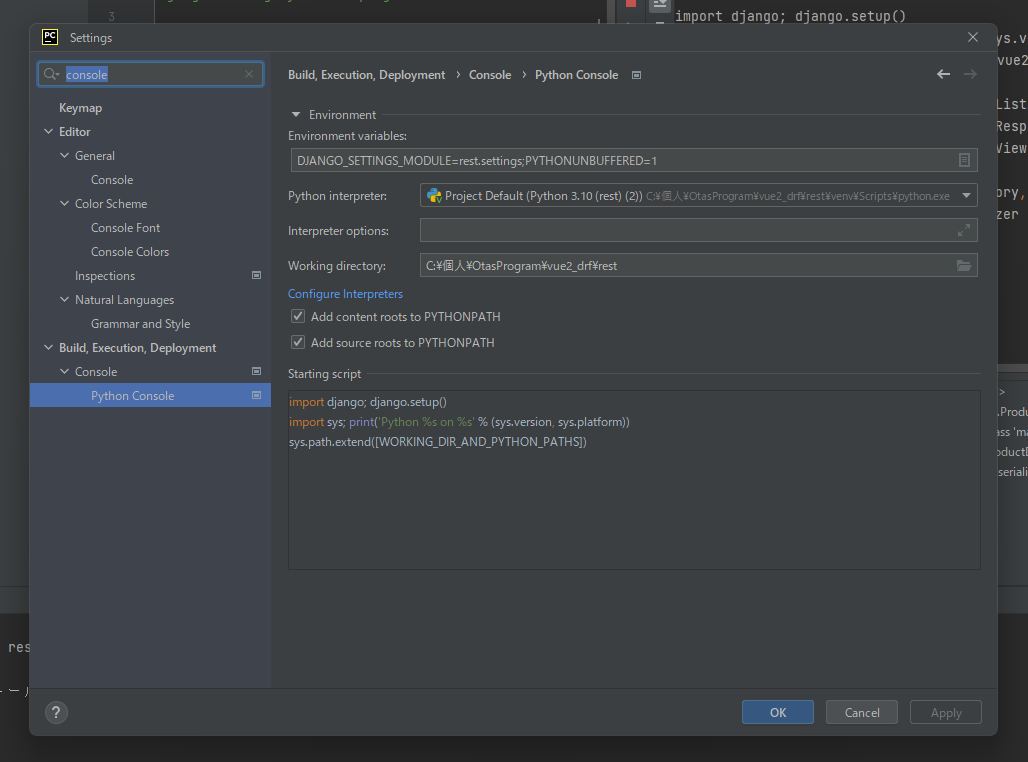Select Python Console tree item
The height and width of the screenshot is (762, 1028).
point(150,395)
